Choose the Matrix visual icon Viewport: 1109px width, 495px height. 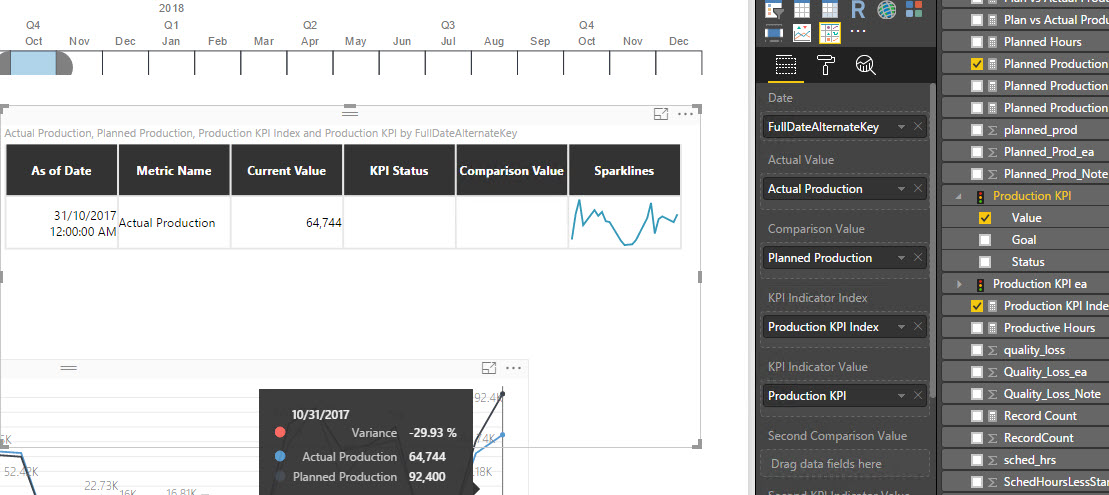point(830,10)
